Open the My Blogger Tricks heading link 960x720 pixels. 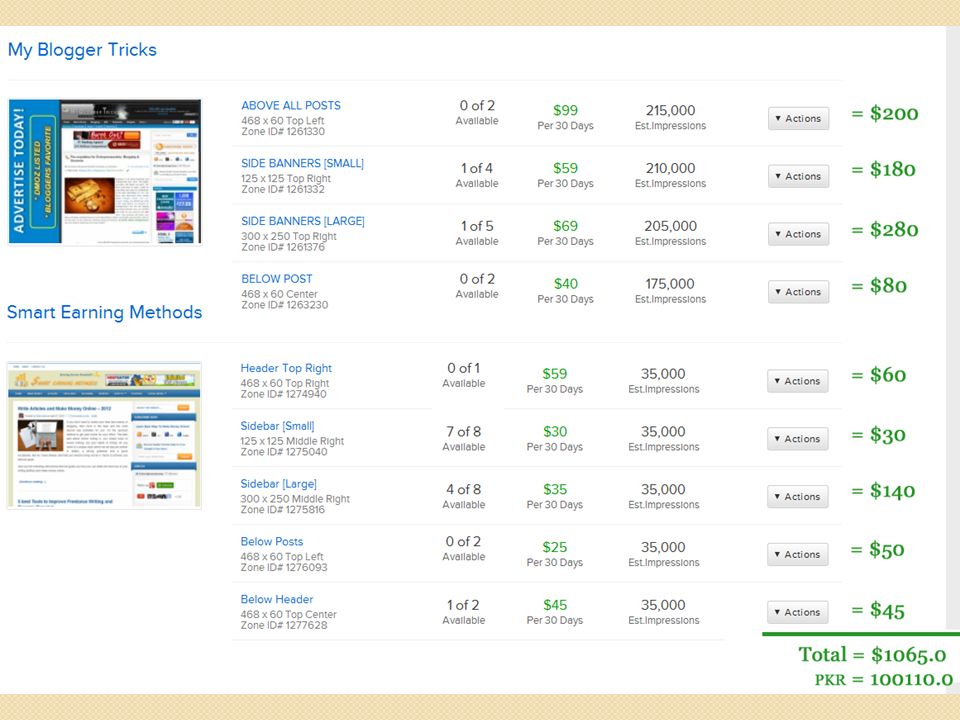pyautogui.click(x=82, y=50)
